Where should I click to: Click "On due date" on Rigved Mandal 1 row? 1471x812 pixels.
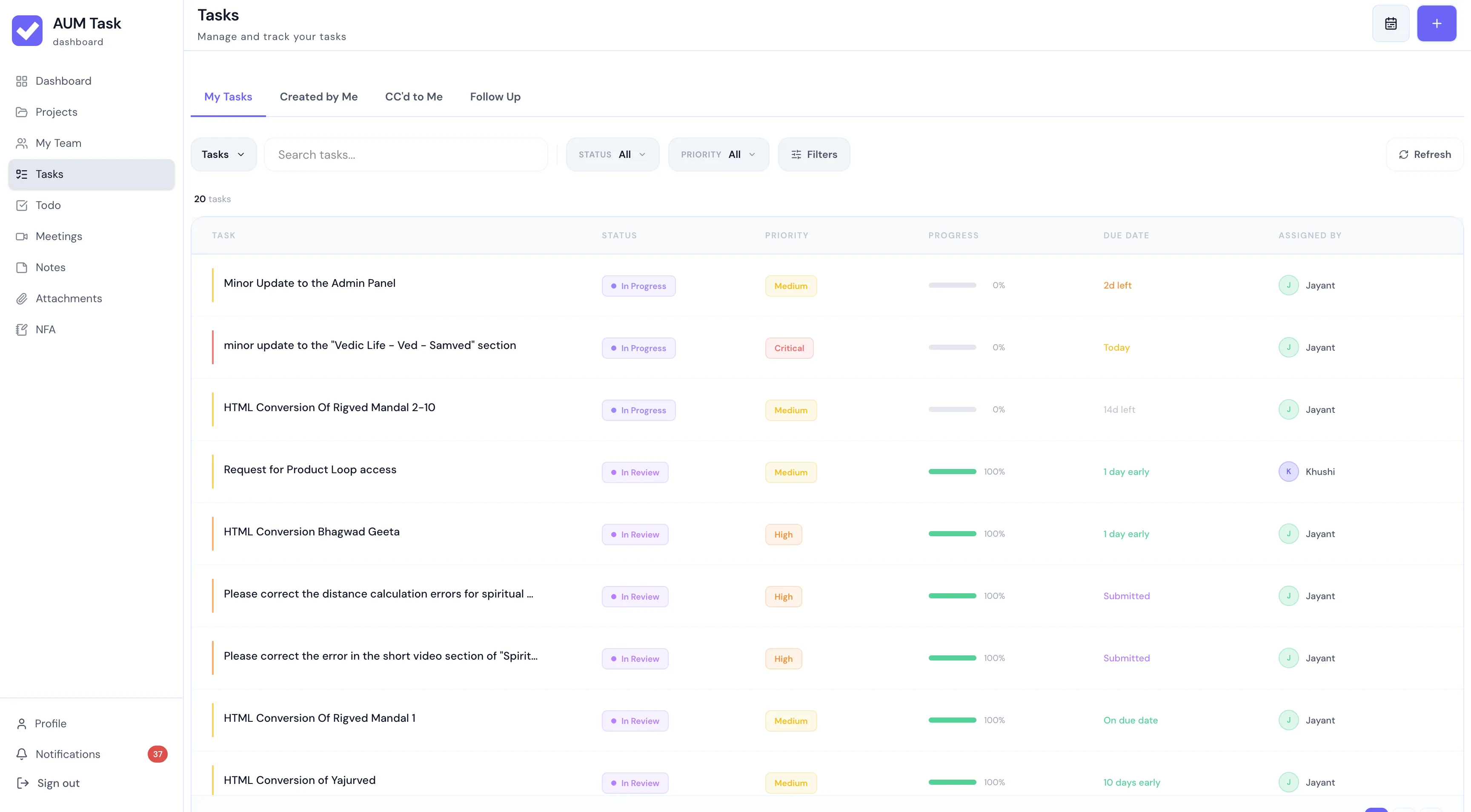1130,721
